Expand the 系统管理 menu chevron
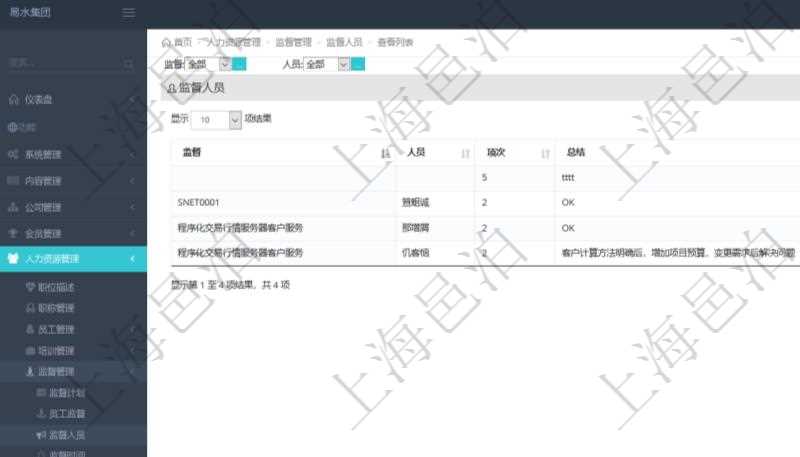This screenshot has height=457, width=800. (x=132, y=154)
